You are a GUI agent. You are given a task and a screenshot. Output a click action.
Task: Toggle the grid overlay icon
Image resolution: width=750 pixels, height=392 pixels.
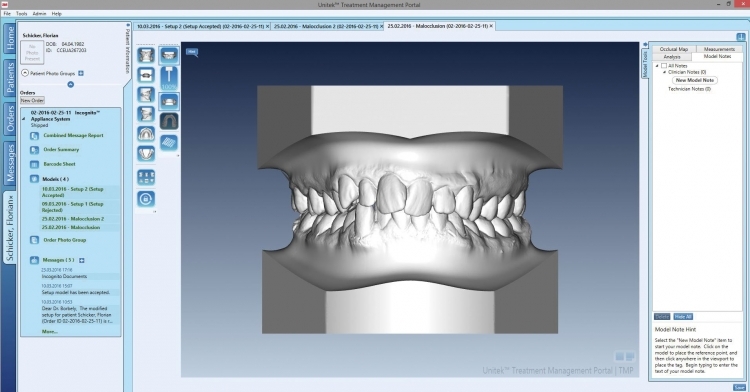click(169, 142)
